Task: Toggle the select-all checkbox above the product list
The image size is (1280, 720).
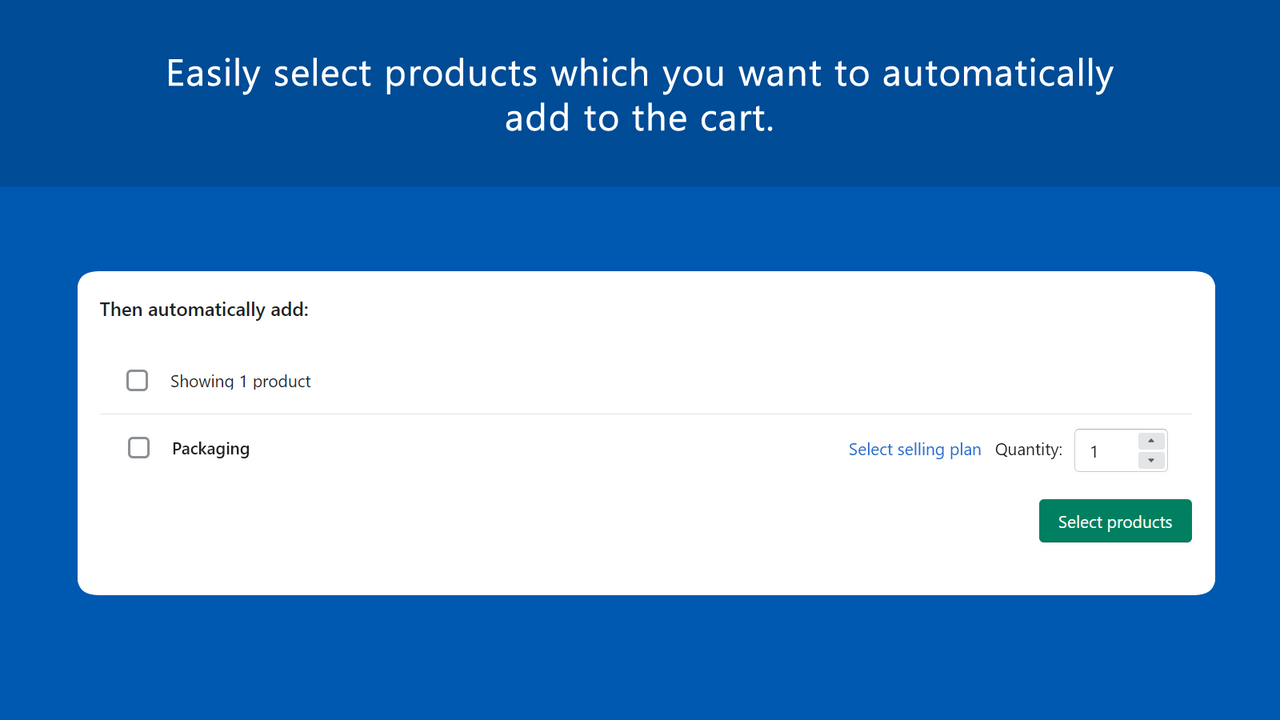Action: 137,380
